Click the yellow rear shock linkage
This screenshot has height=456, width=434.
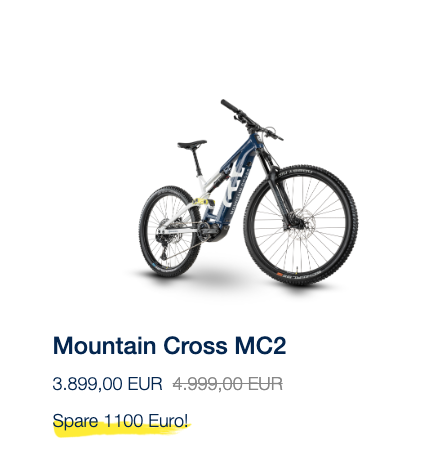[202, 202]
